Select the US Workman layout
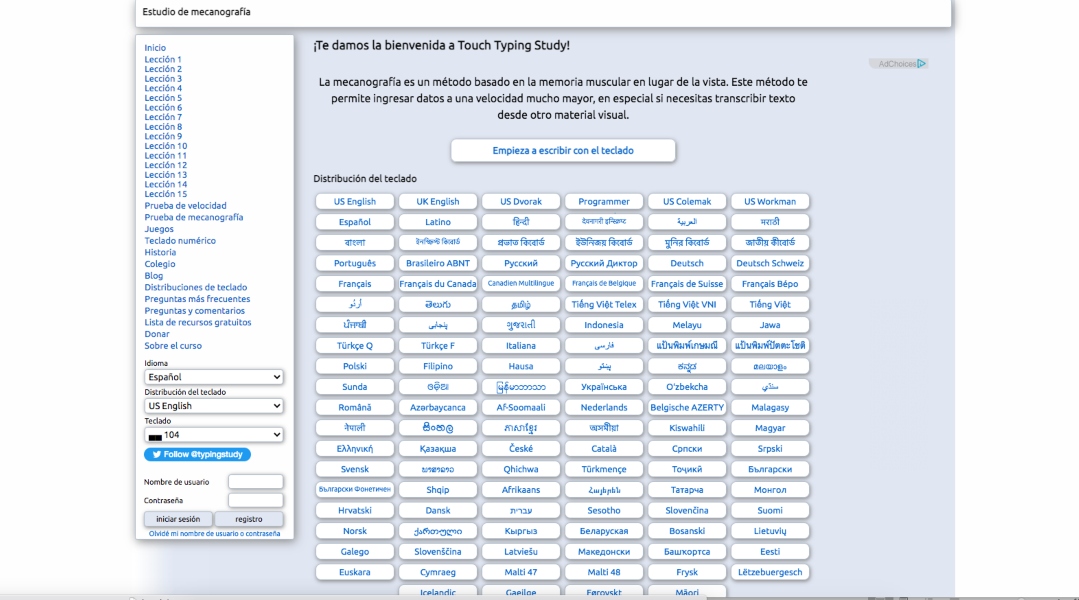The width and height of the screenshot is (1079, 600). (770, 202)
